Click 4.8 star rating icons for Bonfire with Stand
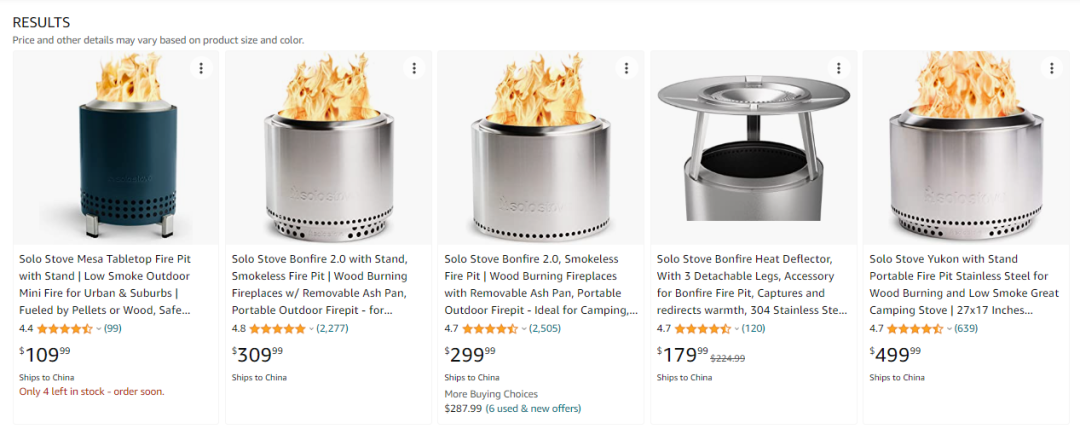 coord(277,328)
